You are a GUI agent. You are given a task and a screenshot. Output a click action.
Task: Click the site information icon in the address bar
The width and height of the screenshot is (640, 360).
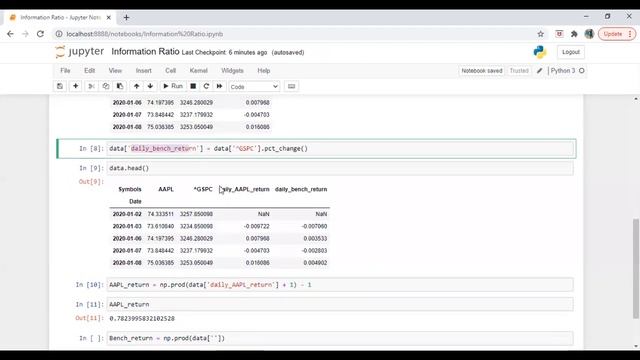coord(59,34)
